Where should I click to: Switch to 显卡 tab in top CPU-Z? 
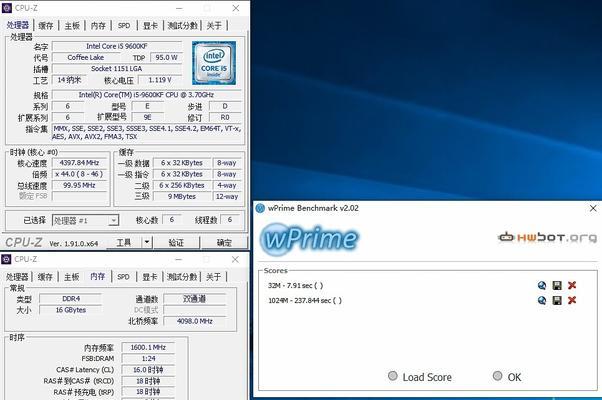(x=150, y=26)
